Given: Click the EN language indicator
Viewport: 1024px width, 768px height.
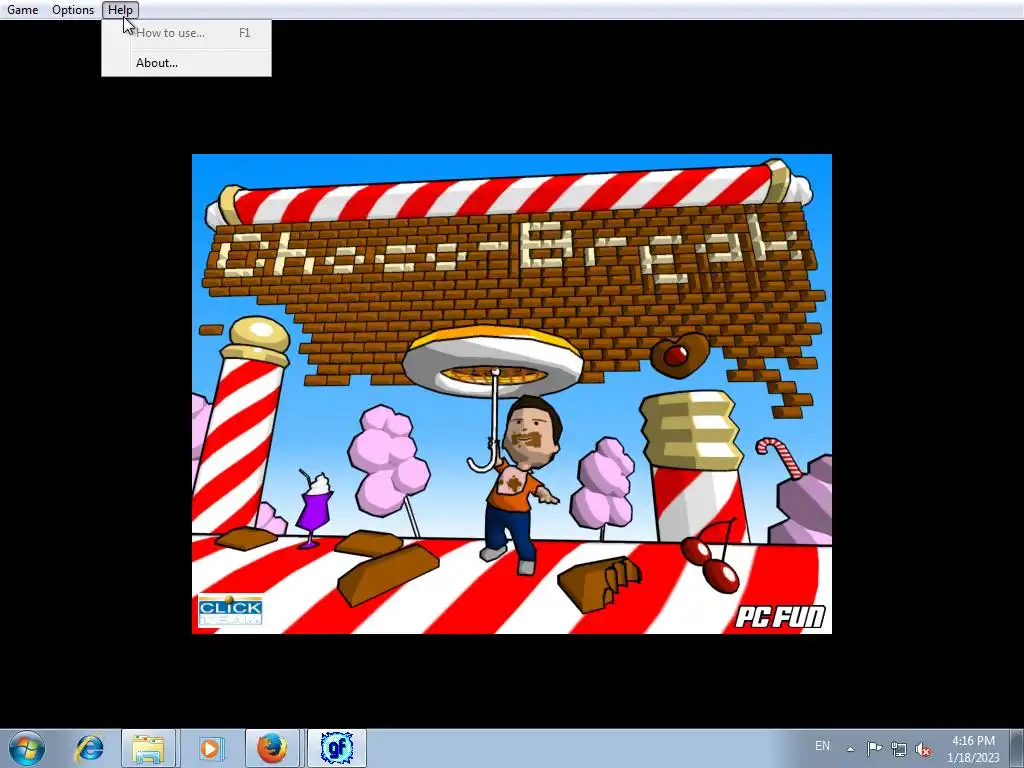Looking at the screenshot, I should pos(822,746).
